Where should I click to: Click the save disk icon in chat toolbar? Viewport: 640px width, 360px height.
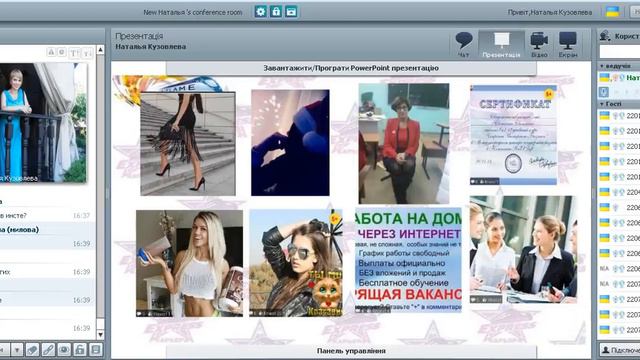pyautogui.click(x=96, y=350)
